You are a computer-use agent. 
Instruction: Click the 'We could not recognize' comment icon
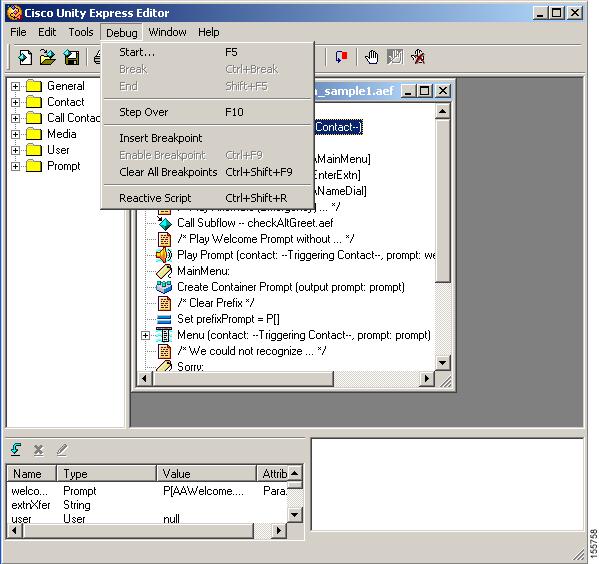(165, 351)
